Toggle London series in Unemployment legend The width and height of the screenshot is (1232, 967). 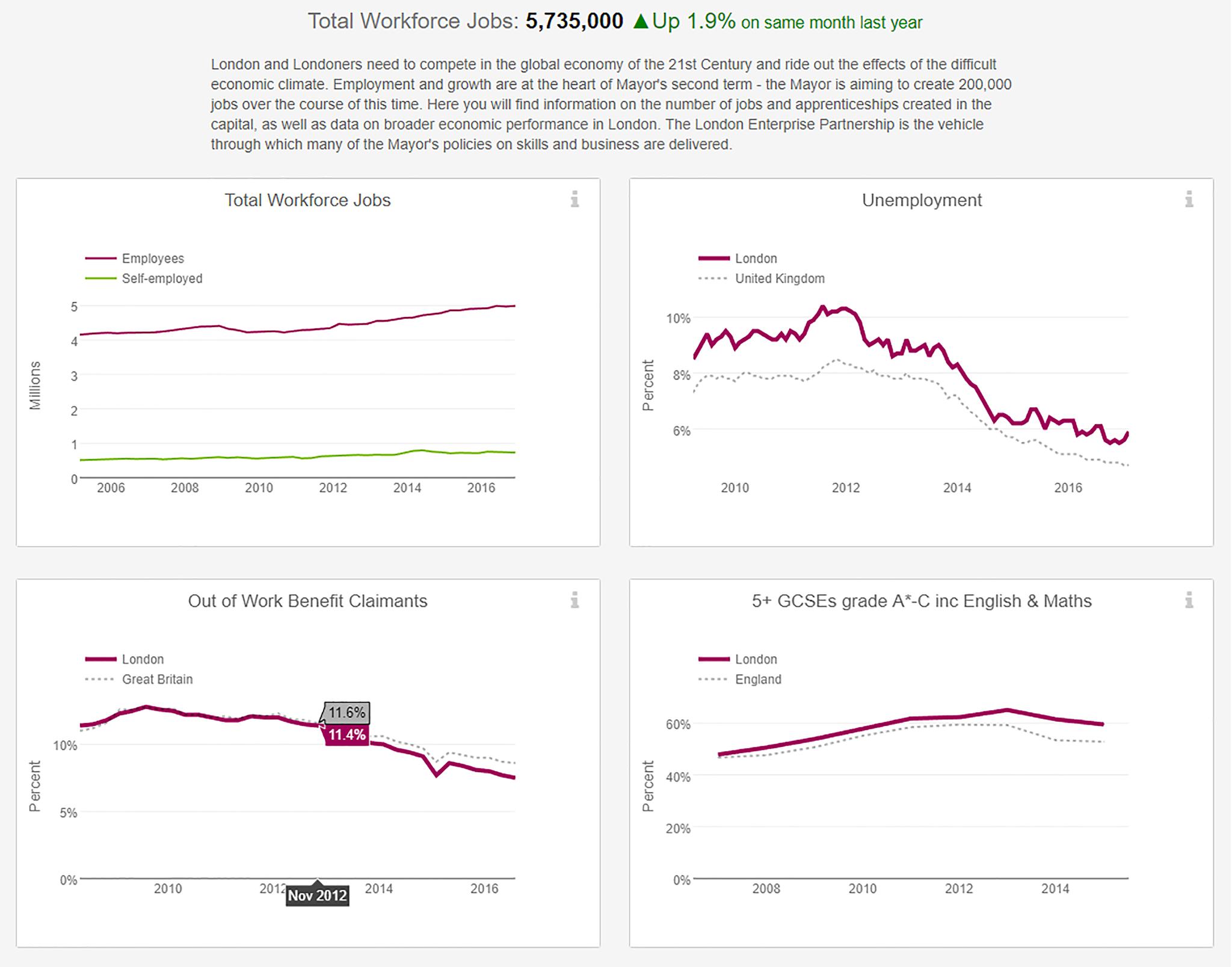point(756,259)
